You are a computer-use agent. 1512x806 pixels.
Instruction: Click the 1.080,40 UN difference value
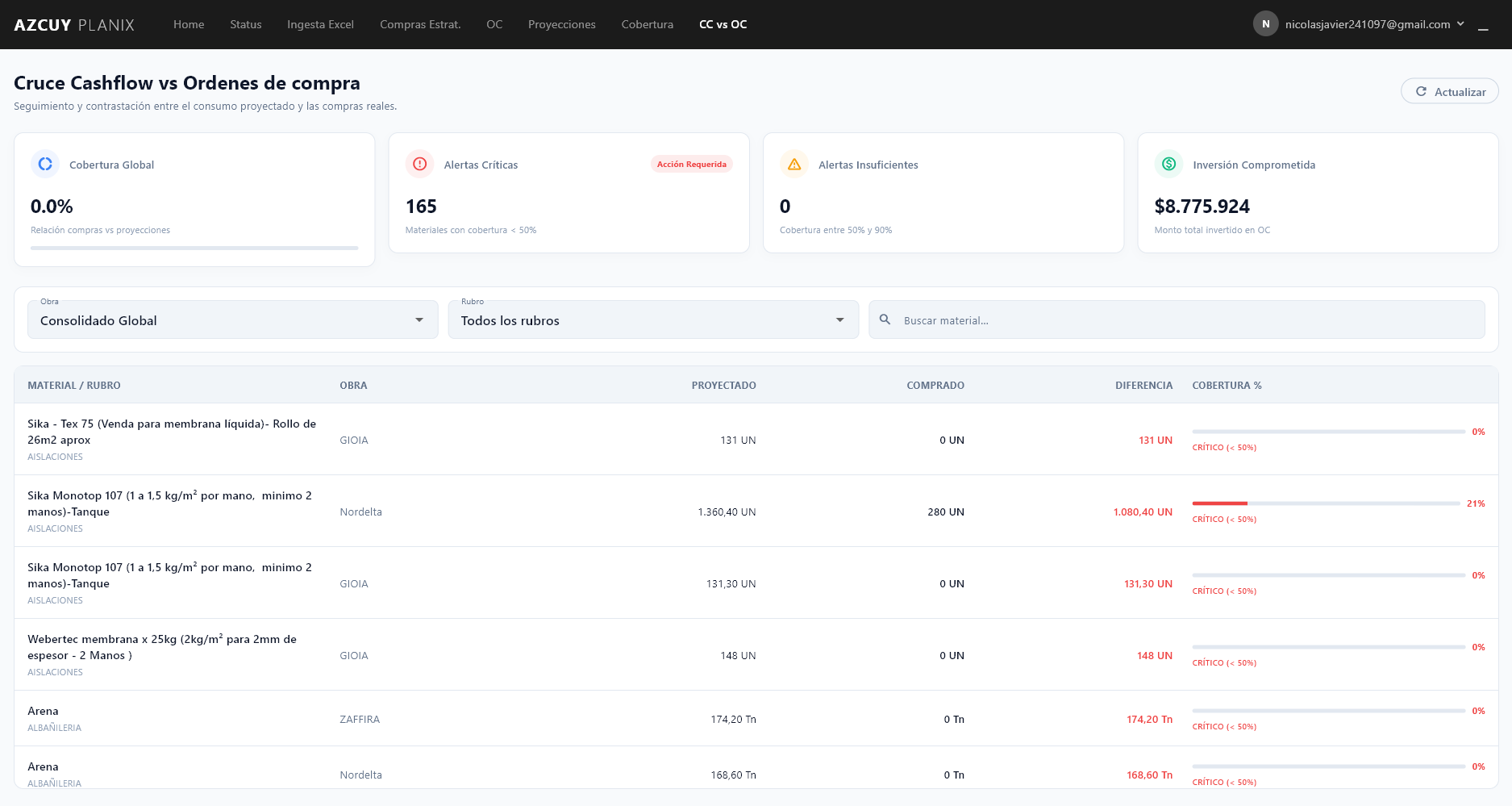pos(1143,512)
